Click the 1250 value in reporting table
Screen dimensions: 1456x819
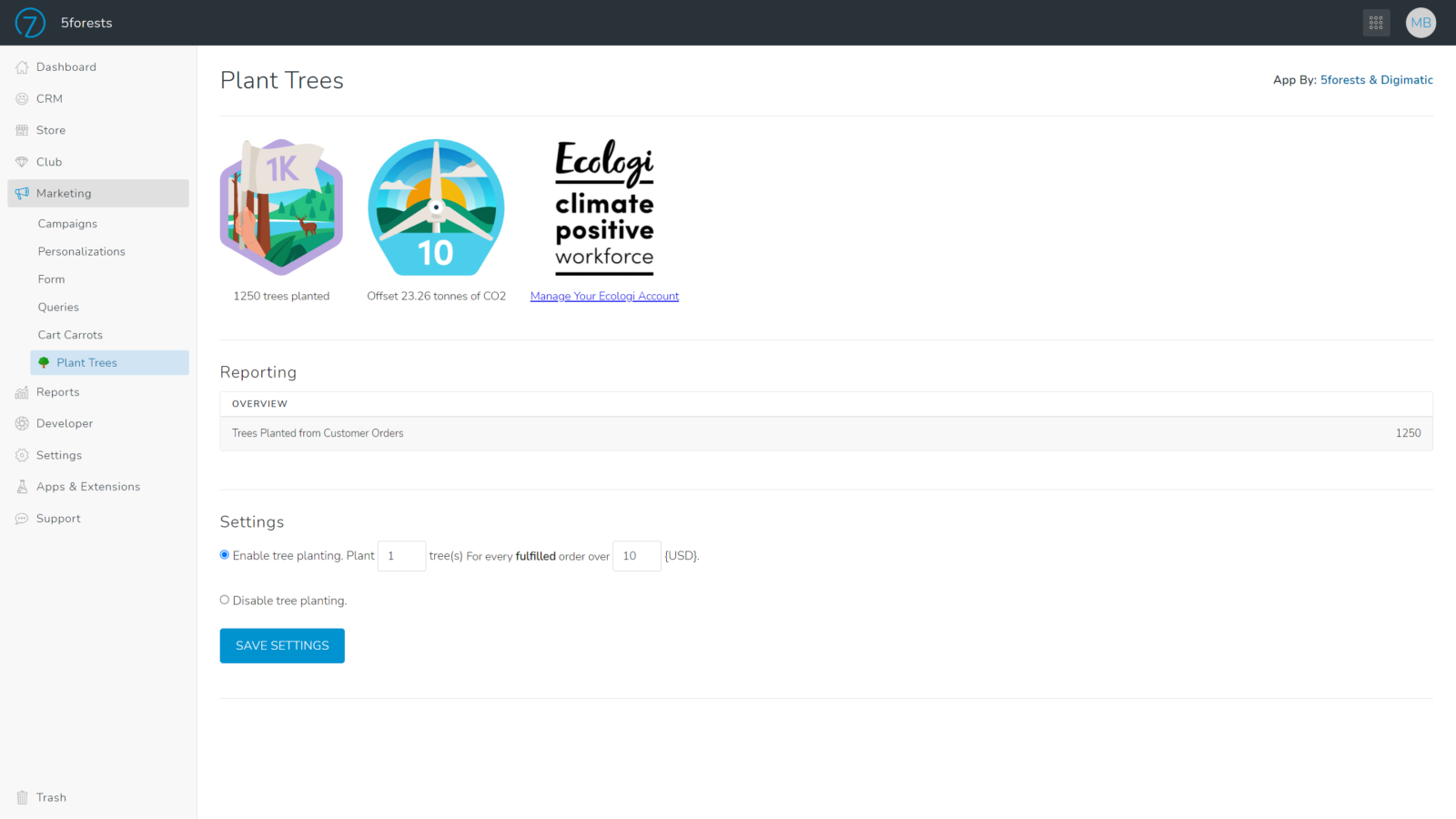[1408, 433]
